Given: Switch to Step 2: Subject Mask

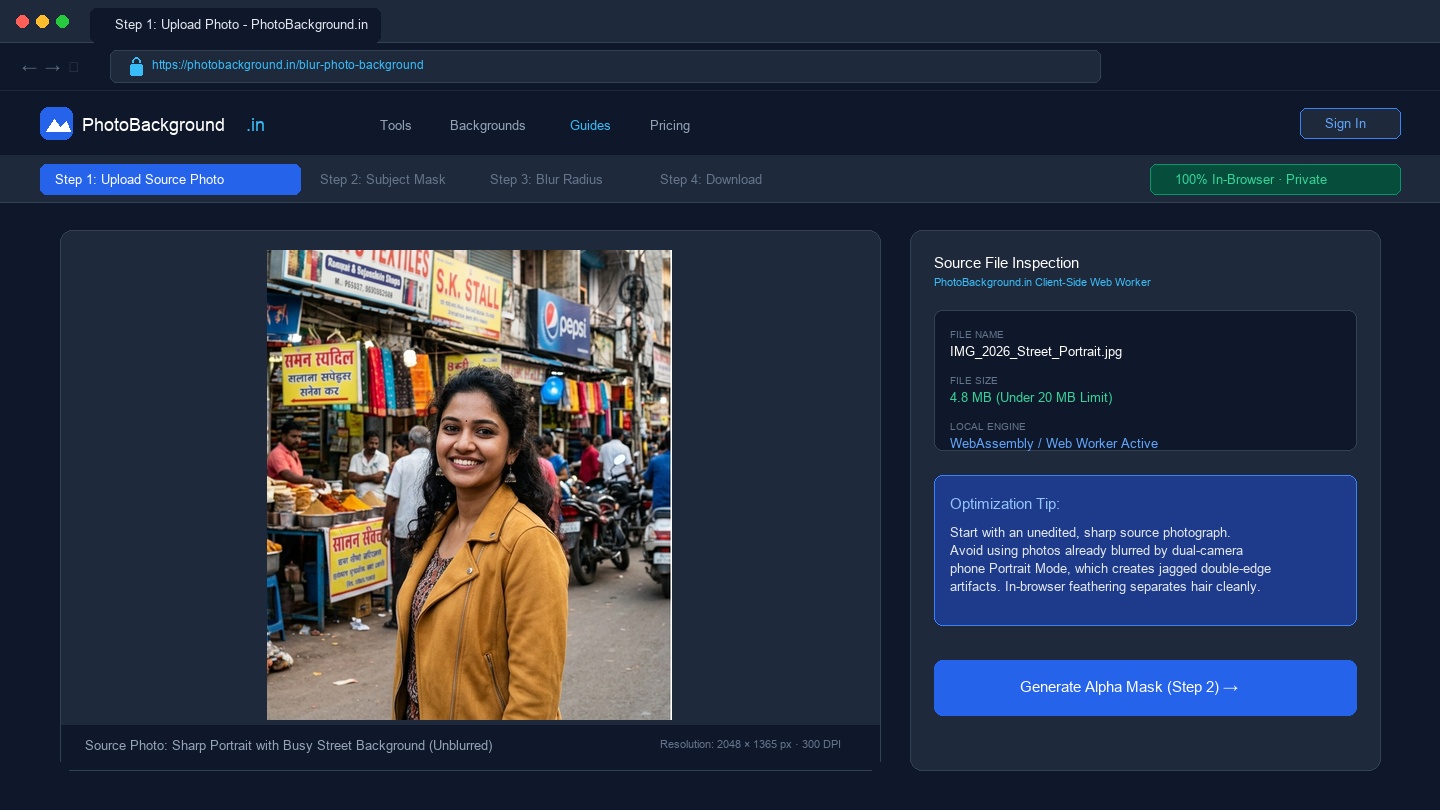Looking at the screenshot, I should 383,179.
